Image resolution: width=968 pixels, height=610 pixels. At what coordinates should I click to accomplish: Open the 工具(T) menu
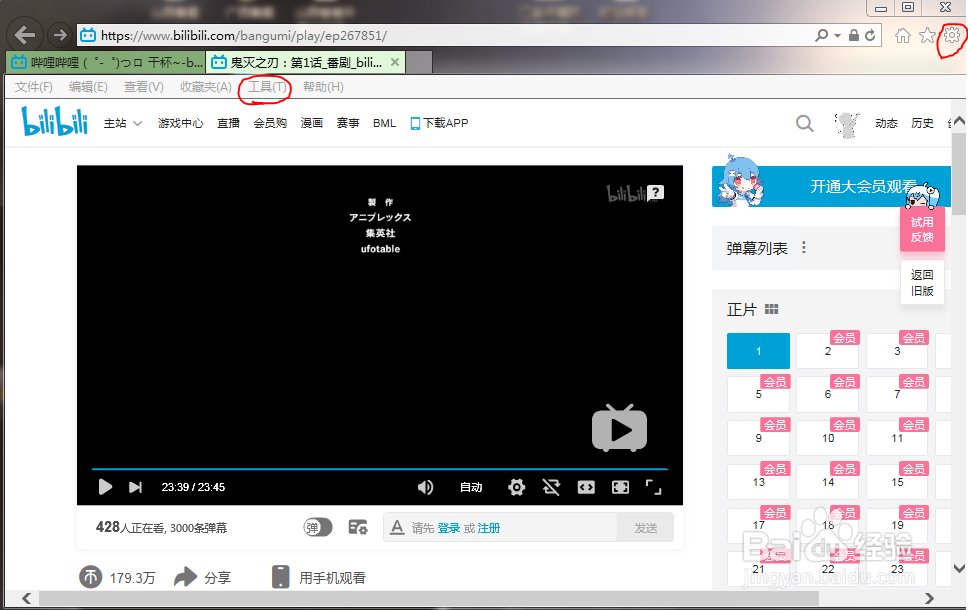pos(267,87)
